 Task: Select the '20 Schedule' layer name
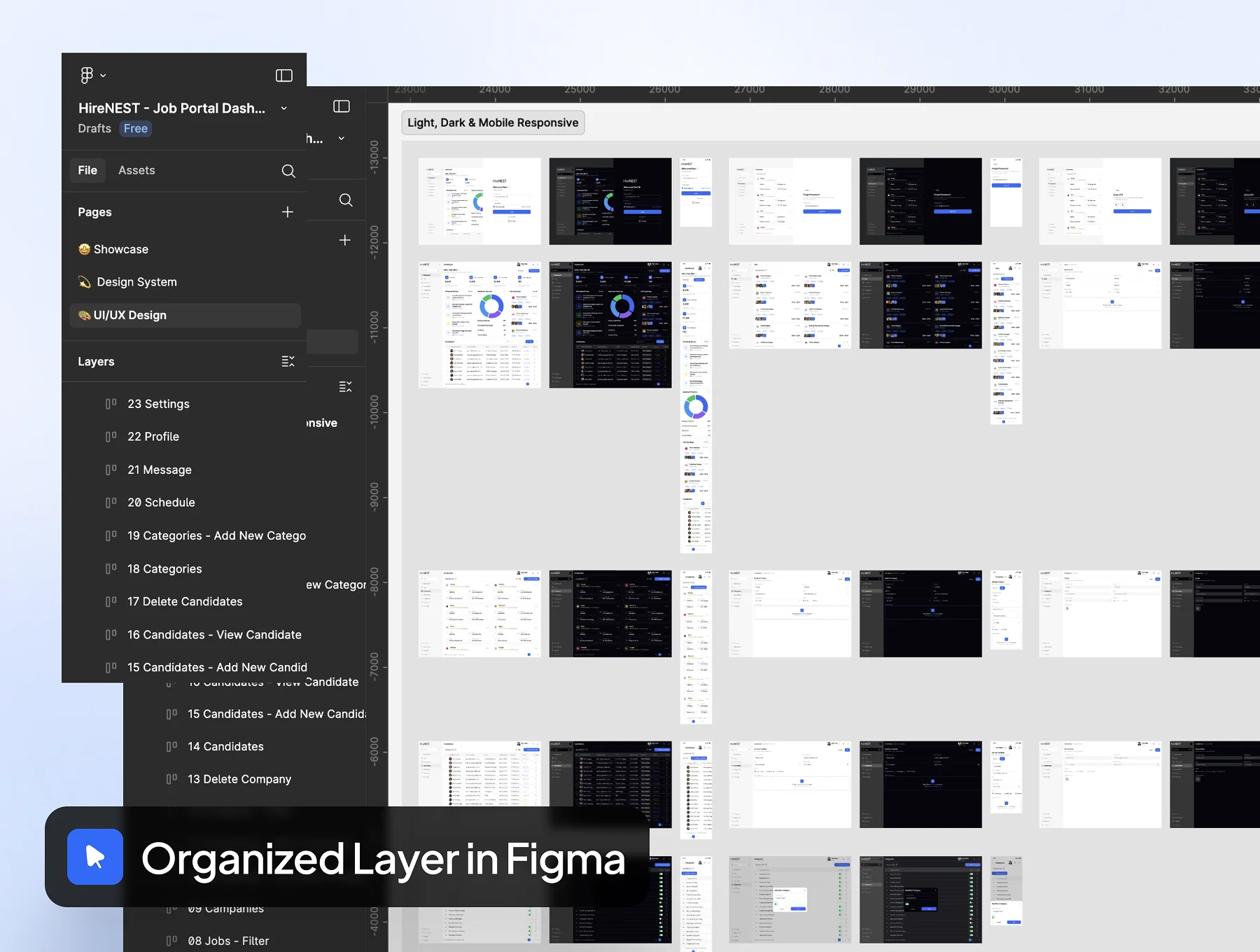tap(161, 503)
